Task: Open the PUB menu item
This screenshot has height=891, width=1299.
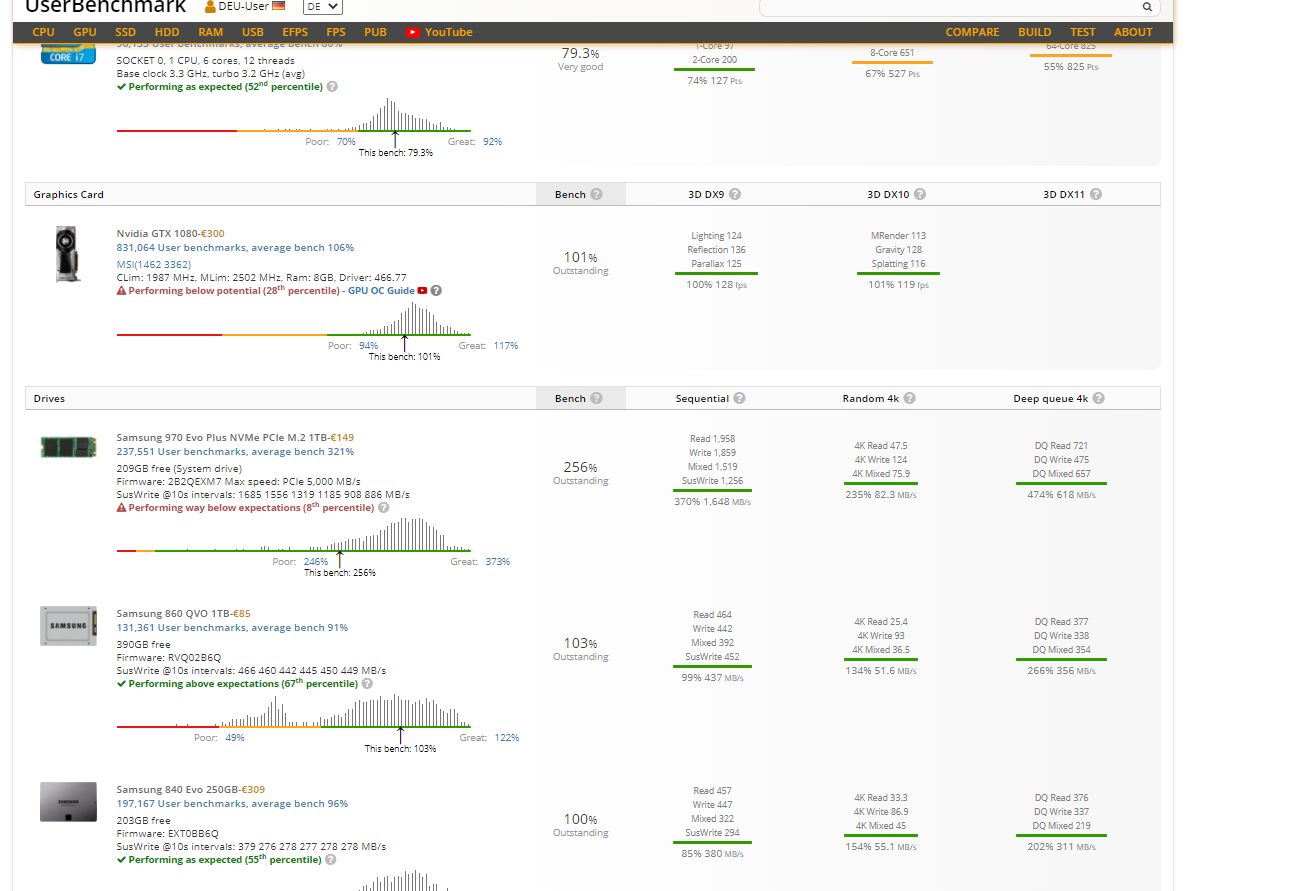Action: pyautogui.click(x=376, y=32)
